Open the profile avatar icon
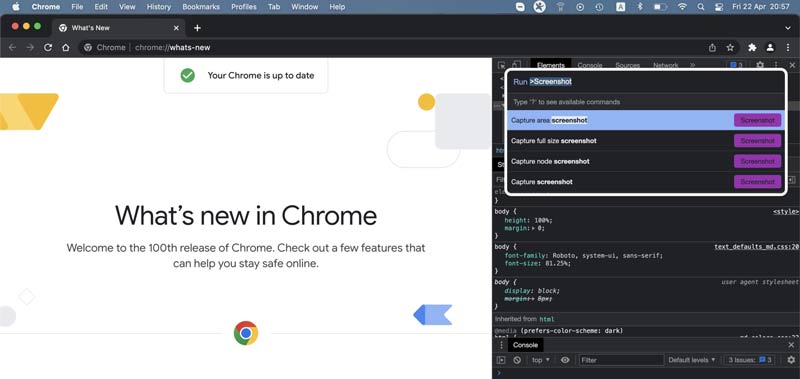800x379 pixels. (770, 47)
